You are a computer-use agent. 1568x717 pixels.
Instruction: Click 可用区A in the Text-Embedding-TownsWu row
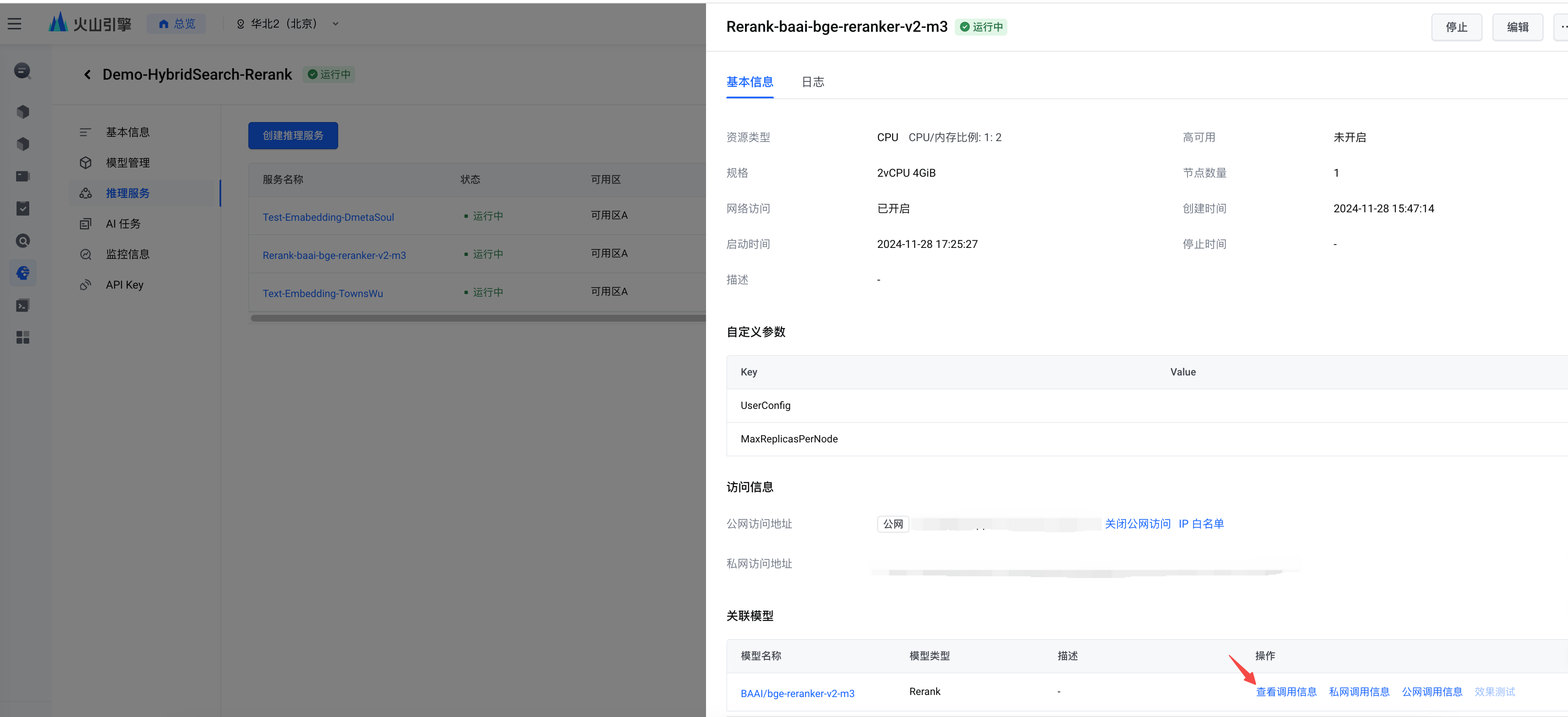tap(609, 292)
